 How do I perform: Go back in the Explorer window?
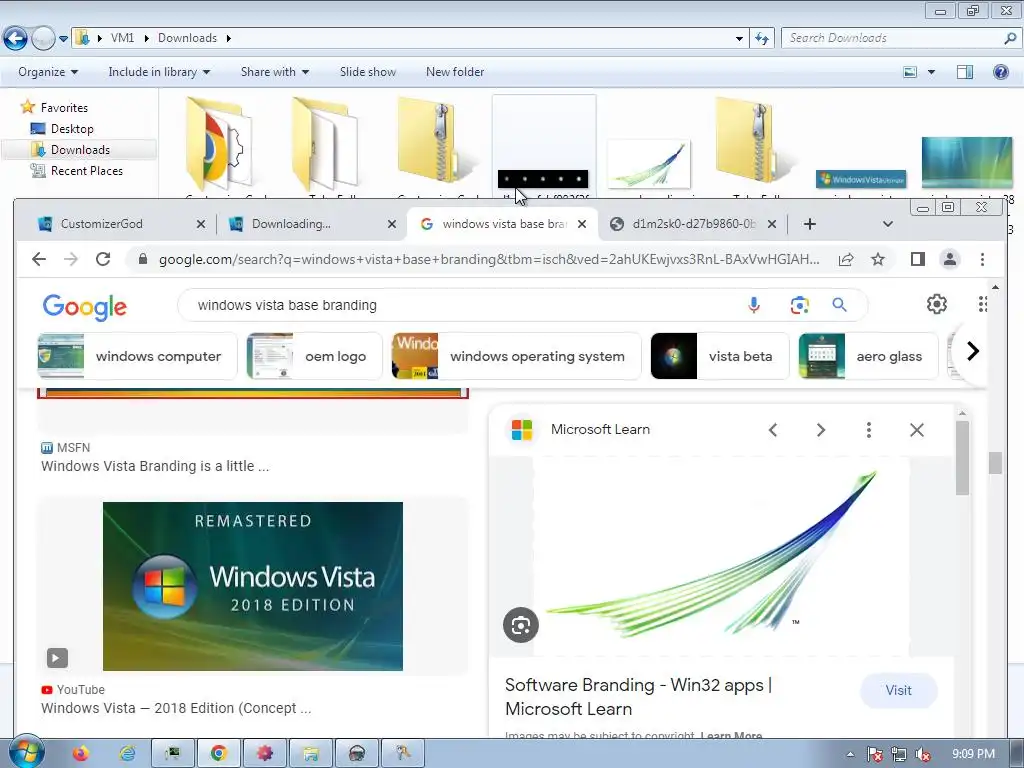(x=15, y=39)
